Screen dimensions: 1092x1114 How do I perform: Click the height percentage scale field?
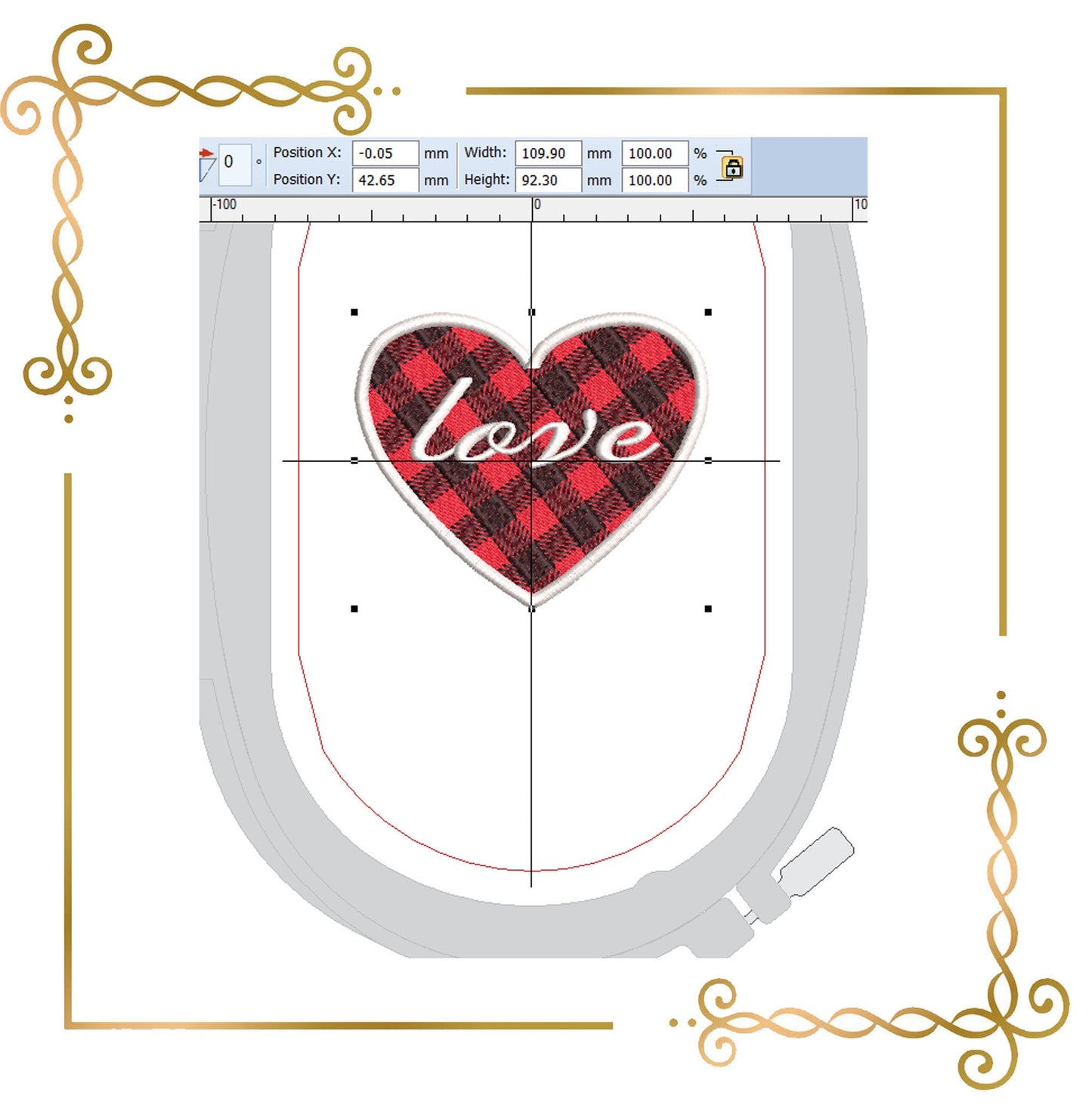pos(654,181)
